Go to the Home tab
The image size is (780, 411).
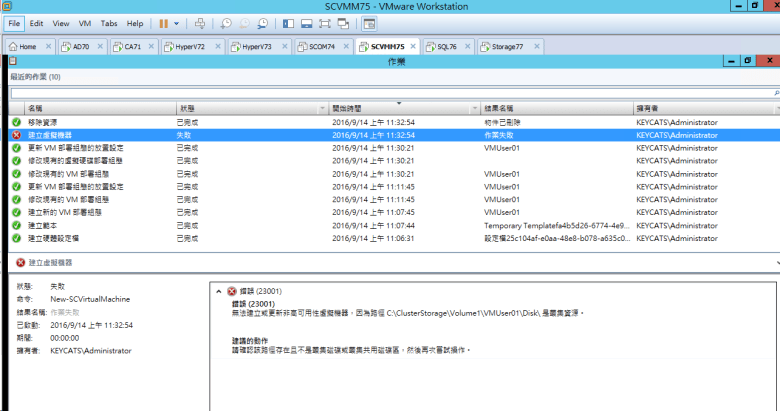click(x=24, y=46)
